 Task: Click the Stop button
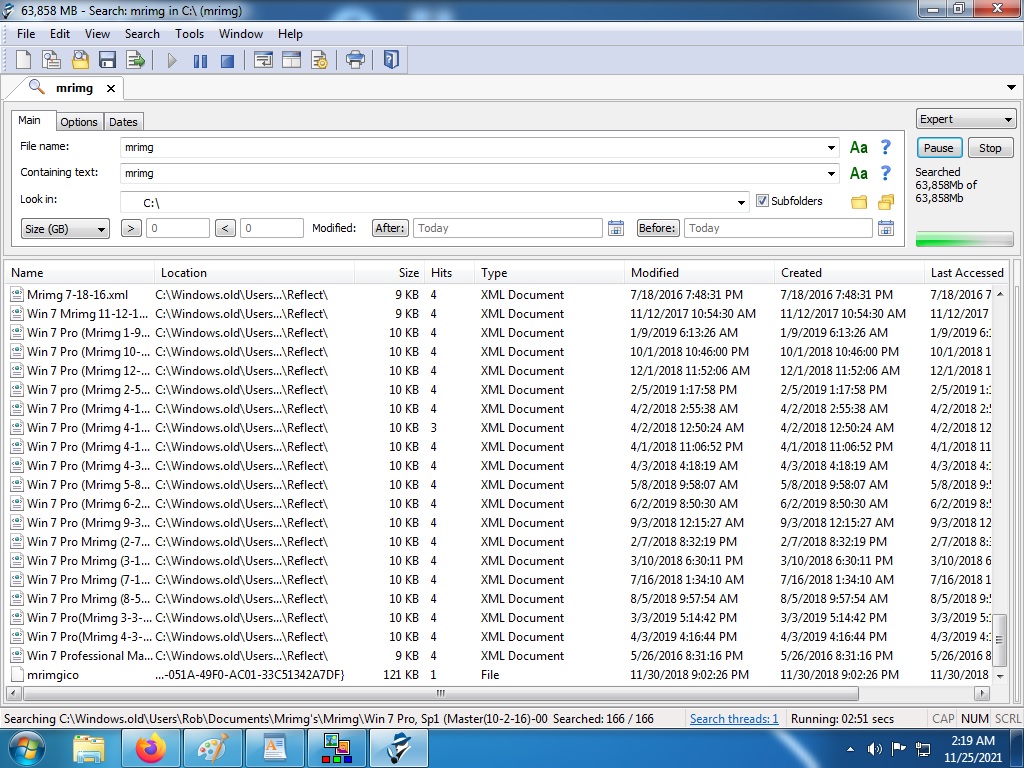click(990, 148)
